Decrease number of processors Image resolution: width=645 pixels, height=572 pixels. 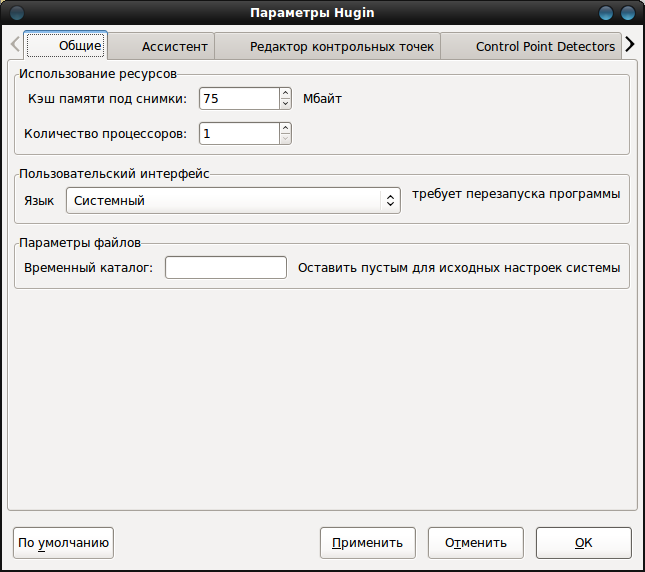point(285,139)
